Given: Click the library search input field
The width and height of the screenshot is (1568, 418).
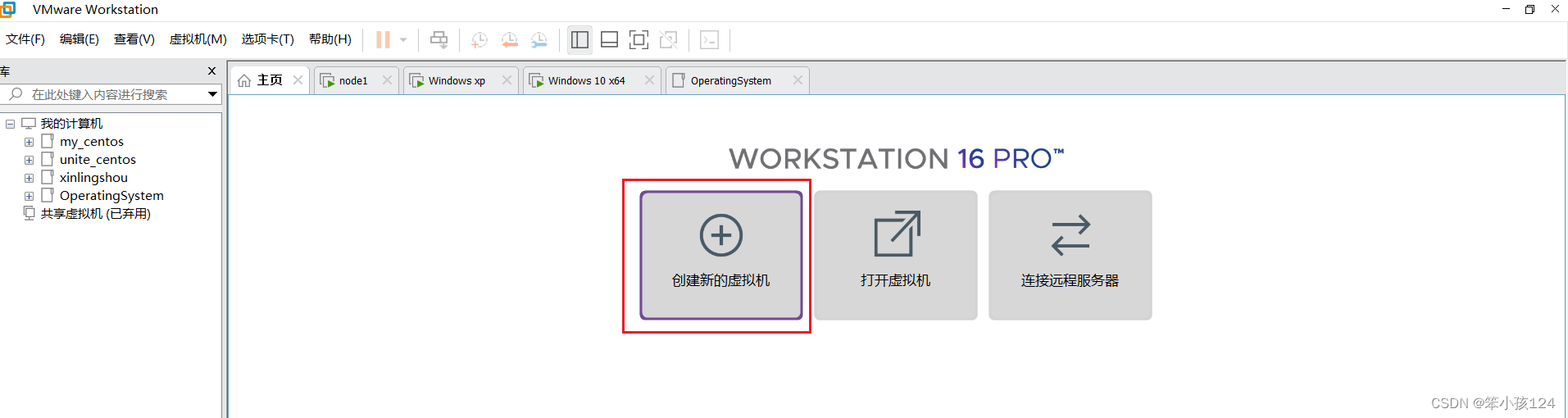Looking at the screenshot, I should [111, 94].
